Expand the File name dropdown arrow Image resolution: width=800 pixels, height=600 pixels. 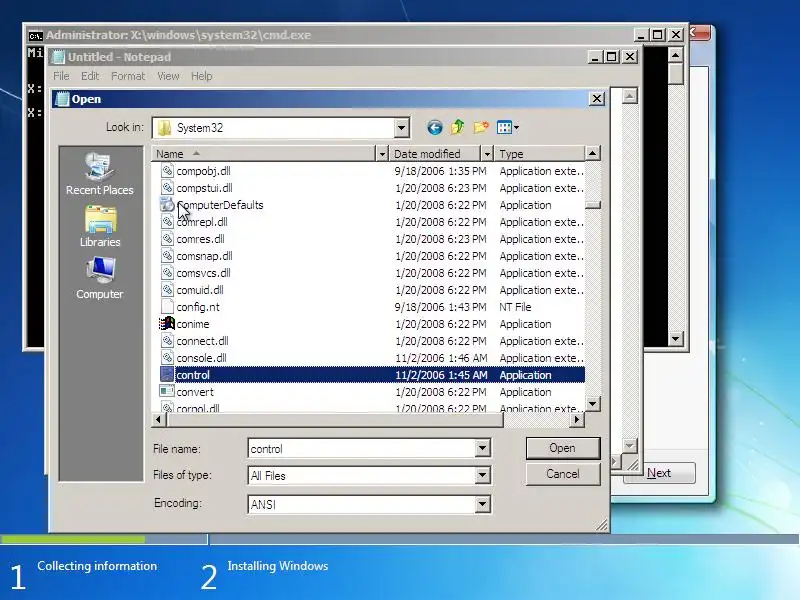(x=482, y=448)
